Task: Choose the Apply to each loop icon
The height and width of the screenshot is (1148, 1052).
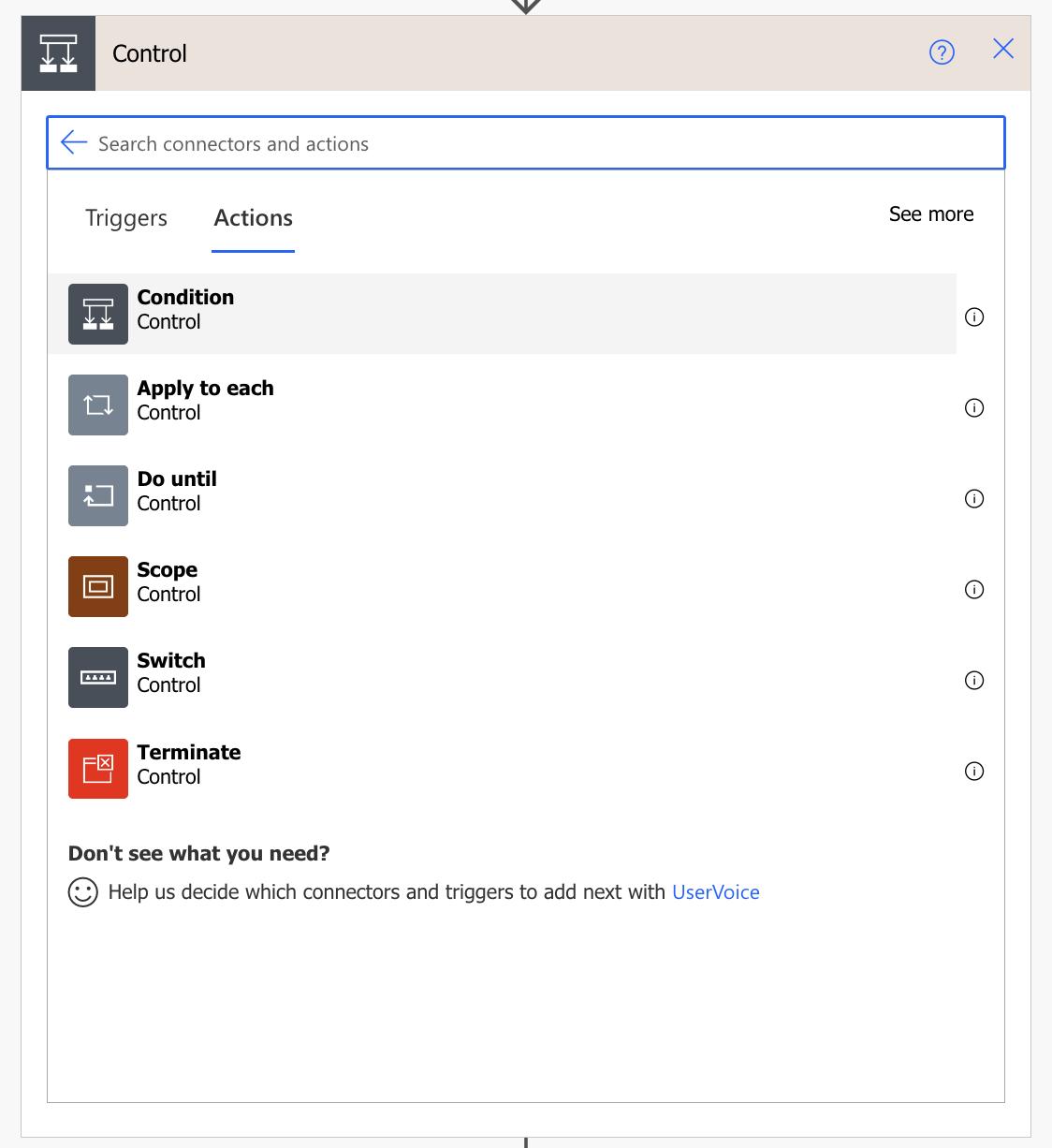Action: tap(98, 405)
